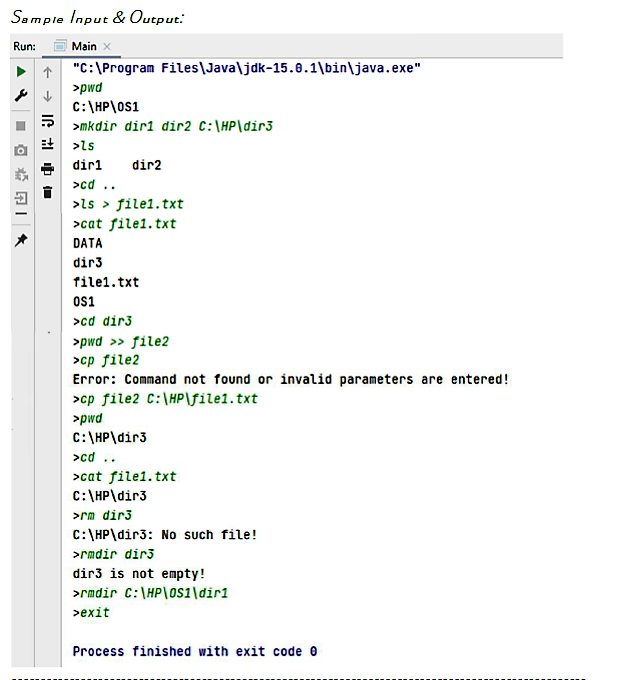Click the attach debugger bug icon
The image size is (629, 680).
(x=21, y=174)
